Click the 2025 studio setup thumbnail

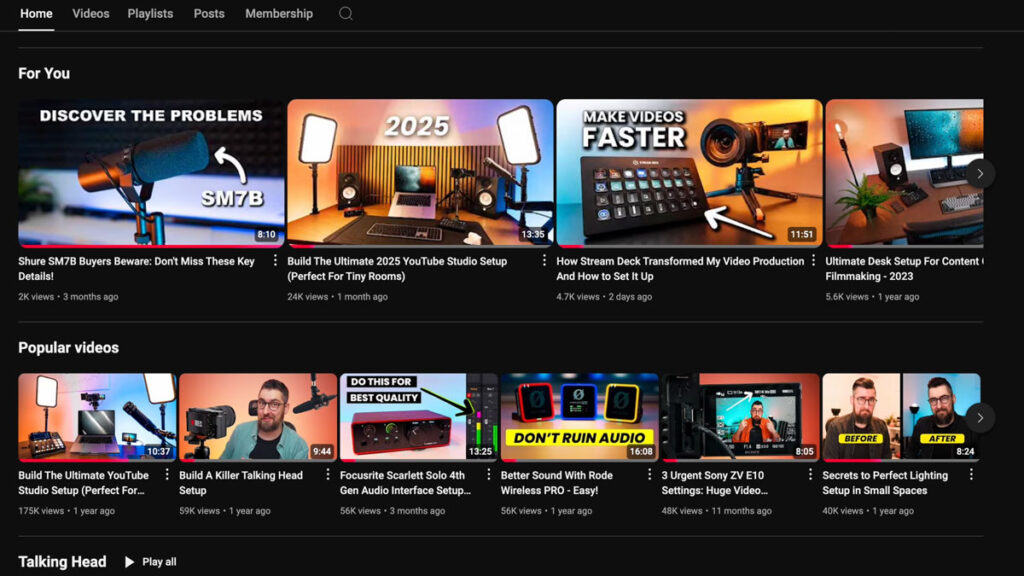click(420, 173)
